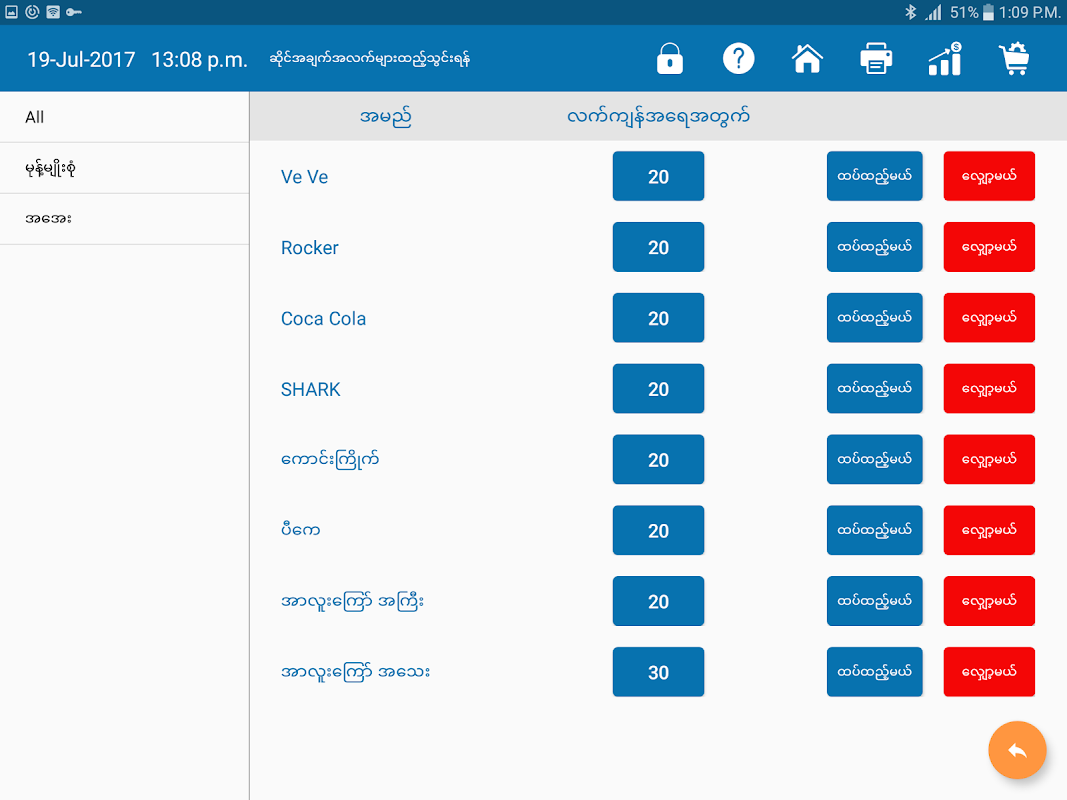1067x800 pixels.
Task: Tap stock quantity 20 for SHARK
Action: tap(658, 388)
